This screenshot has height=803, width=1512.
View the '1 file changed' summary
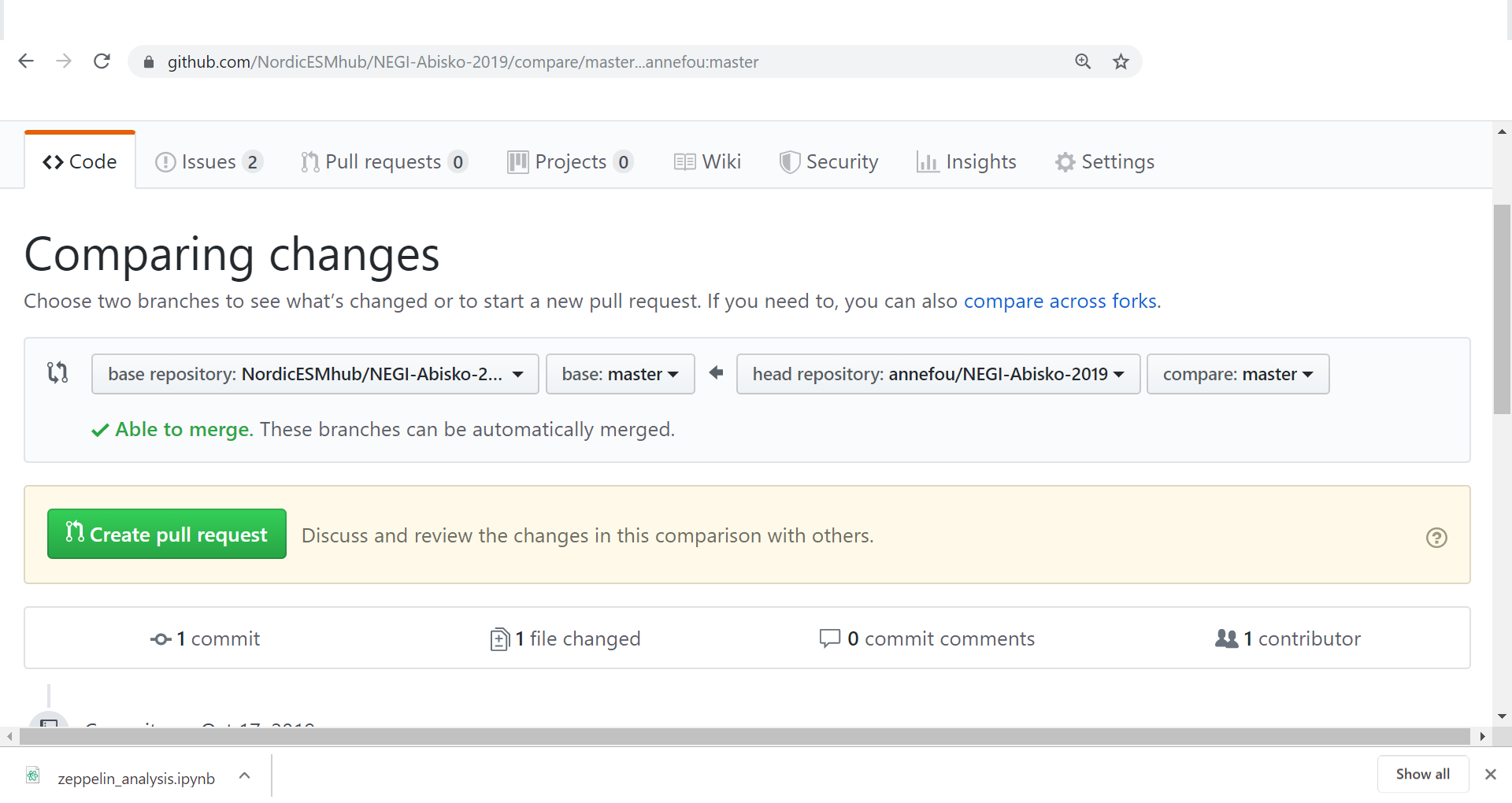click(x=565, y=638)
